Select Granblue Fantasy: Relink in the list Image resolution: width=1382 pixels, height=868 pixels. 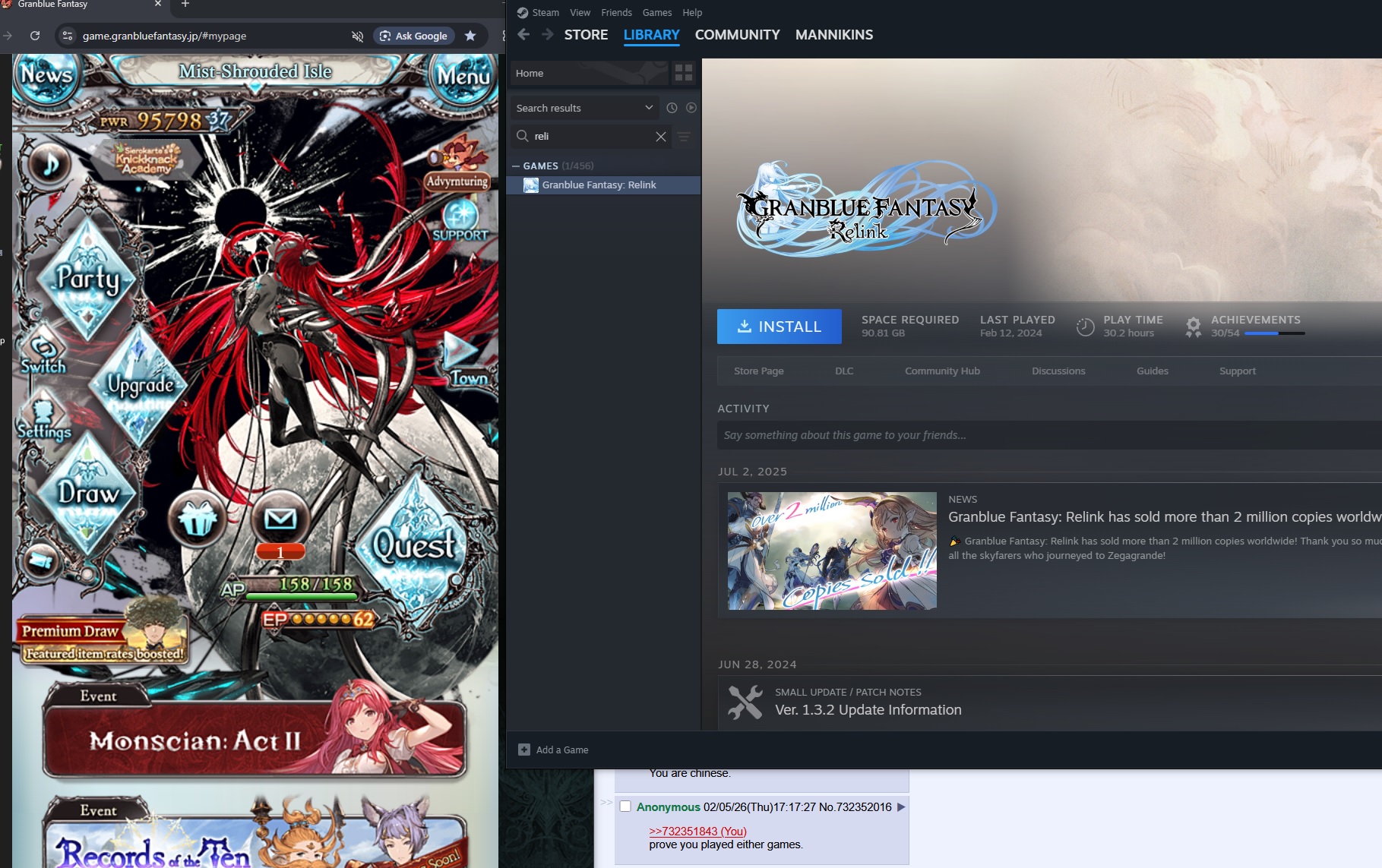[603, 185]
